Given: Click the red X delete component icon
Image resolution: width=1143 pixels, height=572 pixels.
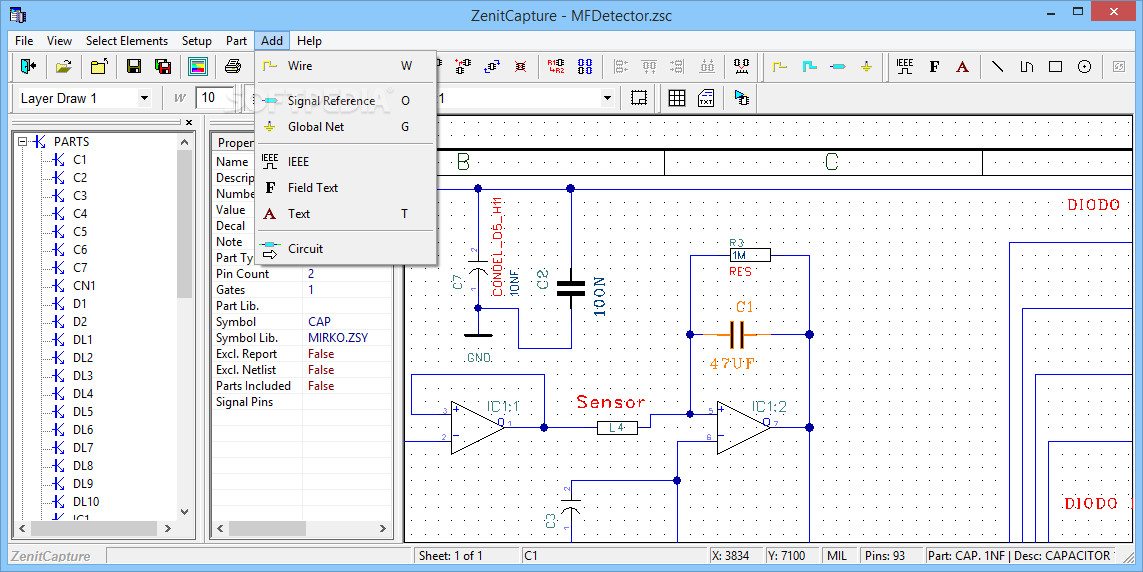Looking at the screenshot, I should tap(520, 67).
